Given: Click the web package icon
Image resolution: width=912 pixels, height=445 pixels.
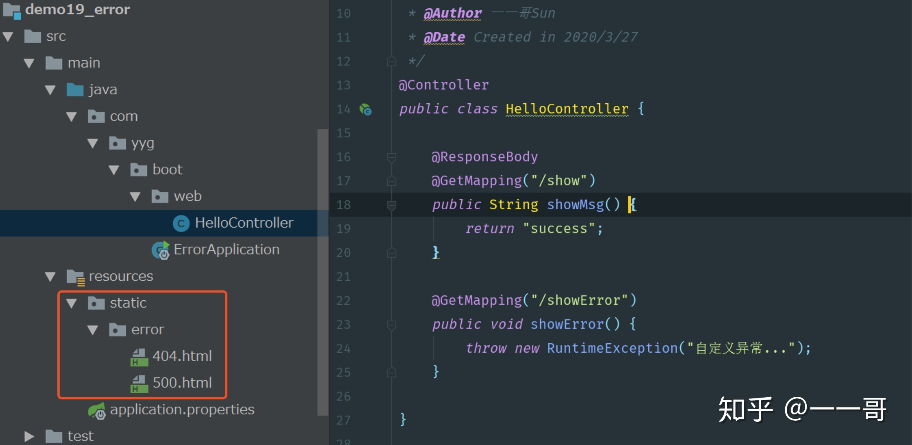Looking at the screenshot, I should point(160,196).
